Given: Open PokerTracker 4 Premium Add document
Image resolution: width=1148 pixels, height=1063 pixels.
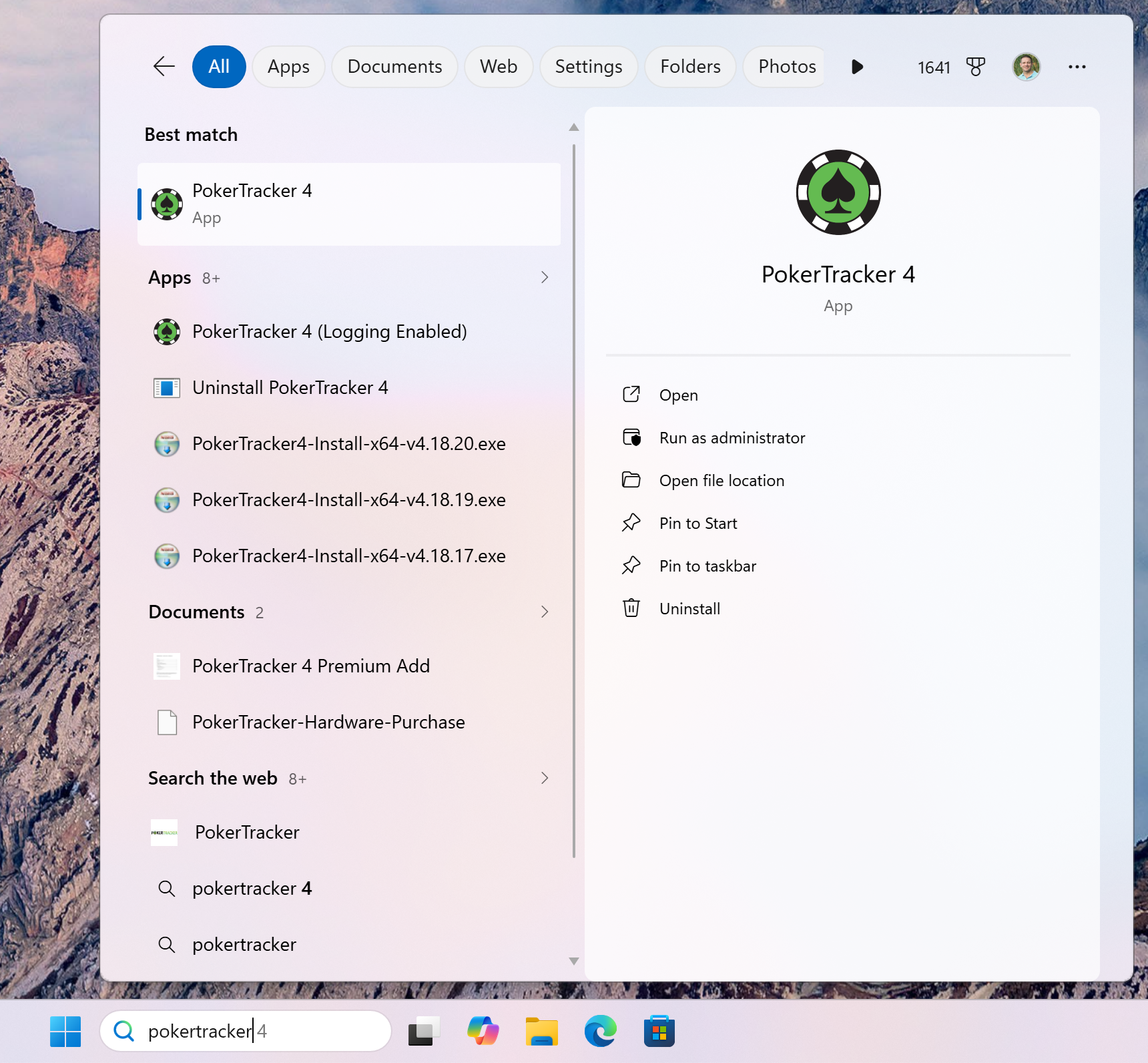Looking at the screenshot, I should pyautogui.click(x=349, y=666).
